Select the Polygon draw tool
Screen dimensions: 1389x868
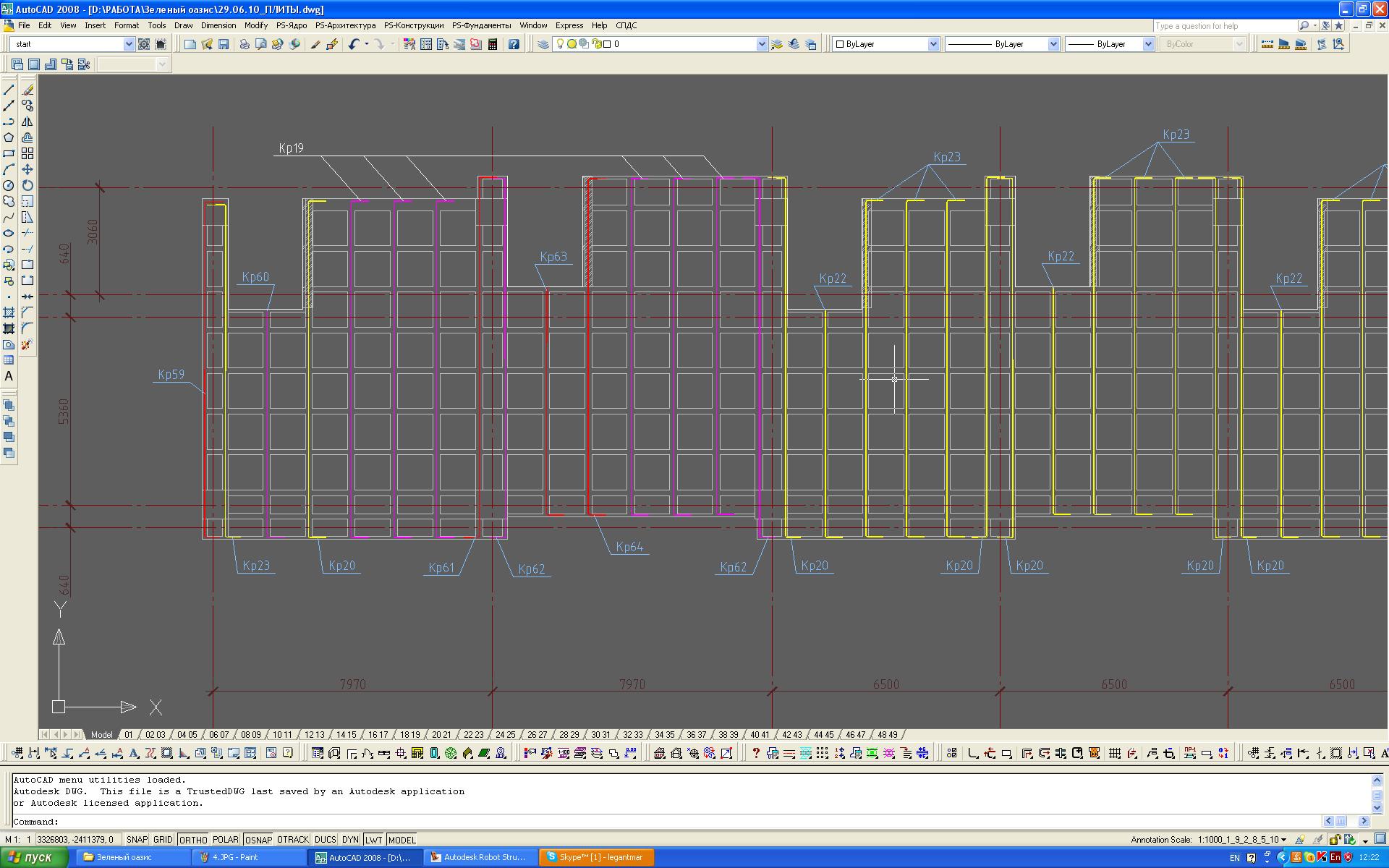(x=9, y=137)
